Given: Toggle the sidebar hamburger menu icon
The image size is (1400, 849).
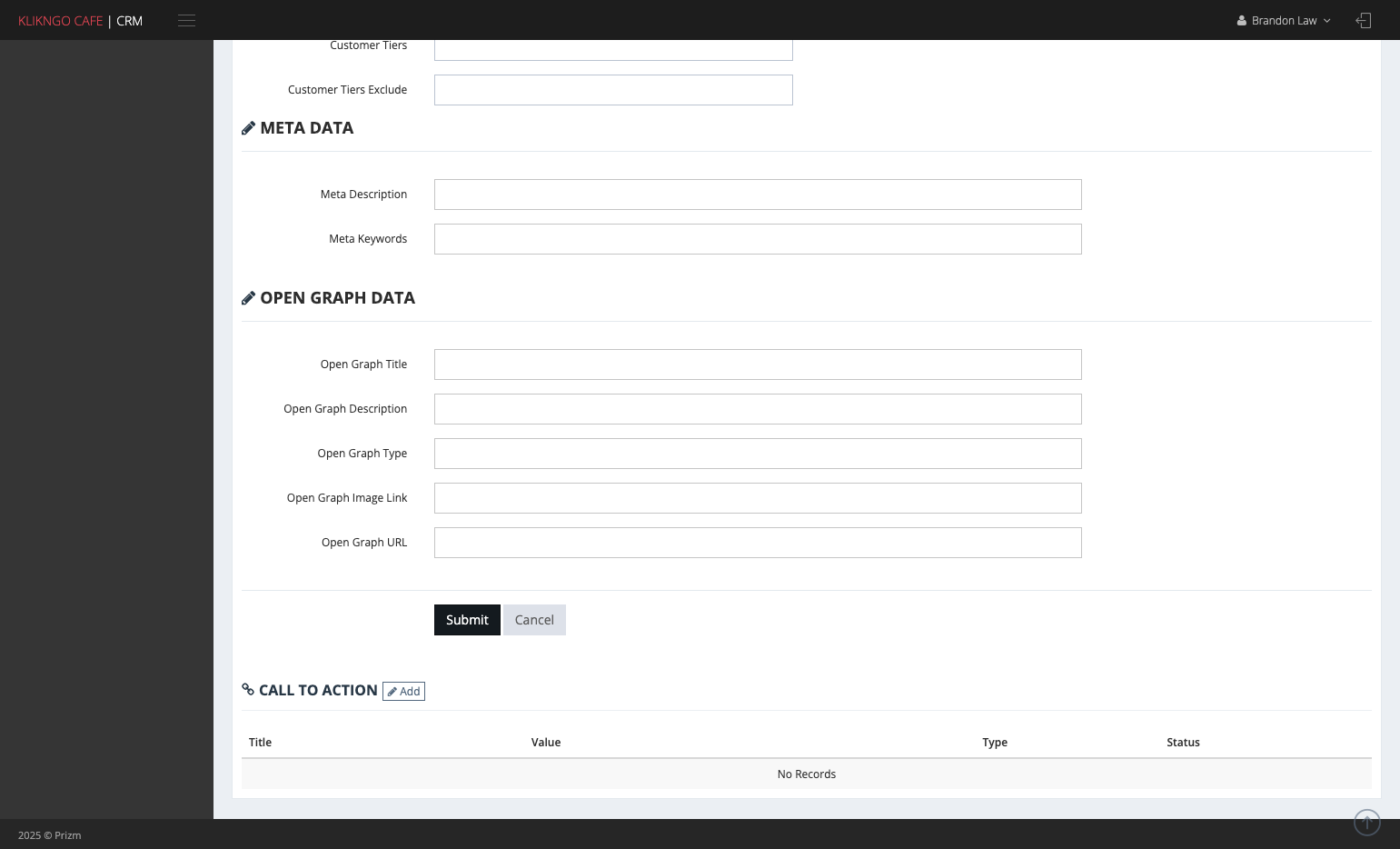Looking at the screenshot, I should [186, 21].
